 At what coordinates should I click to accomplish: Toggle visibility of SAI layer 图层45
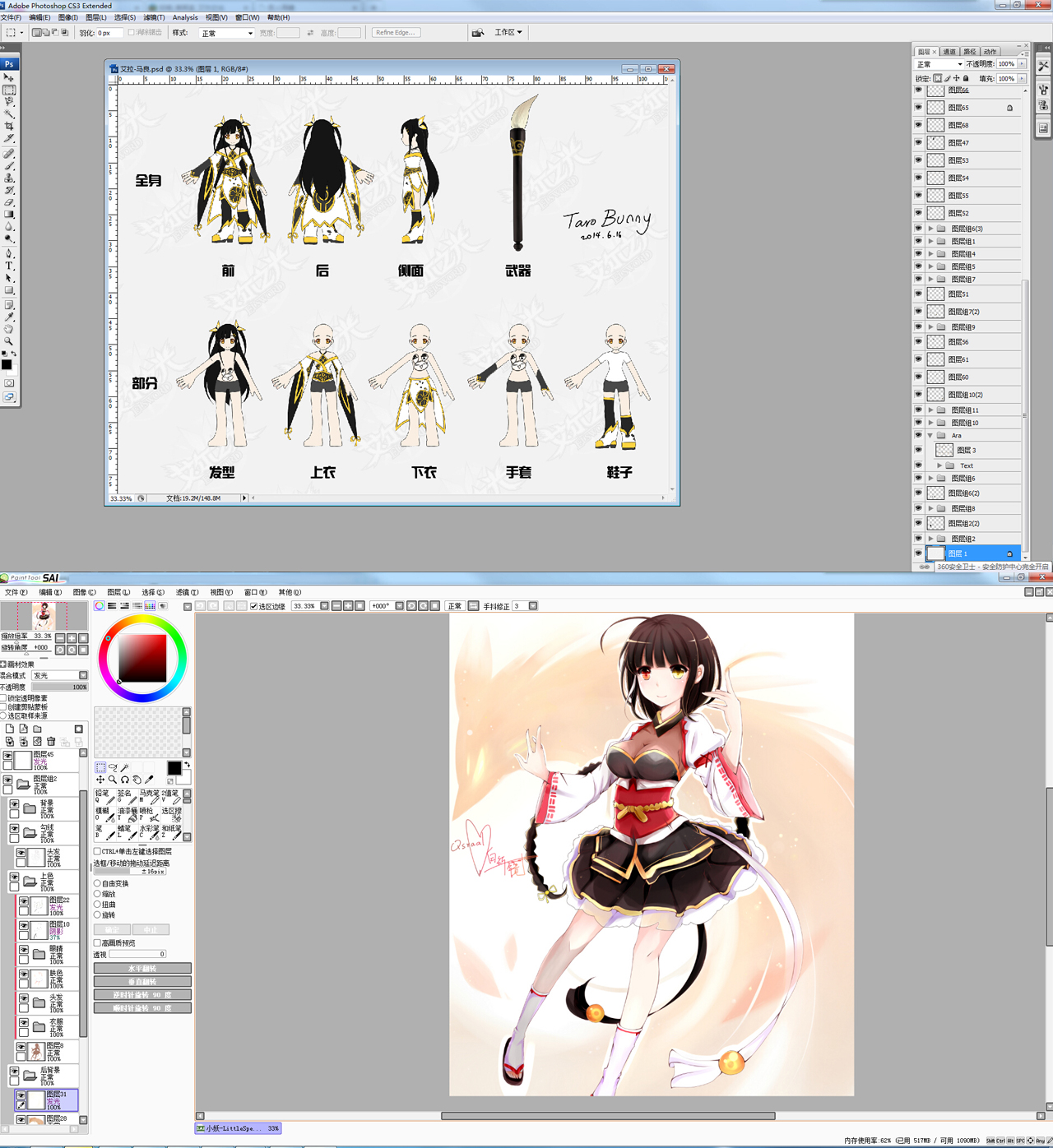click(x=7, y=755)
